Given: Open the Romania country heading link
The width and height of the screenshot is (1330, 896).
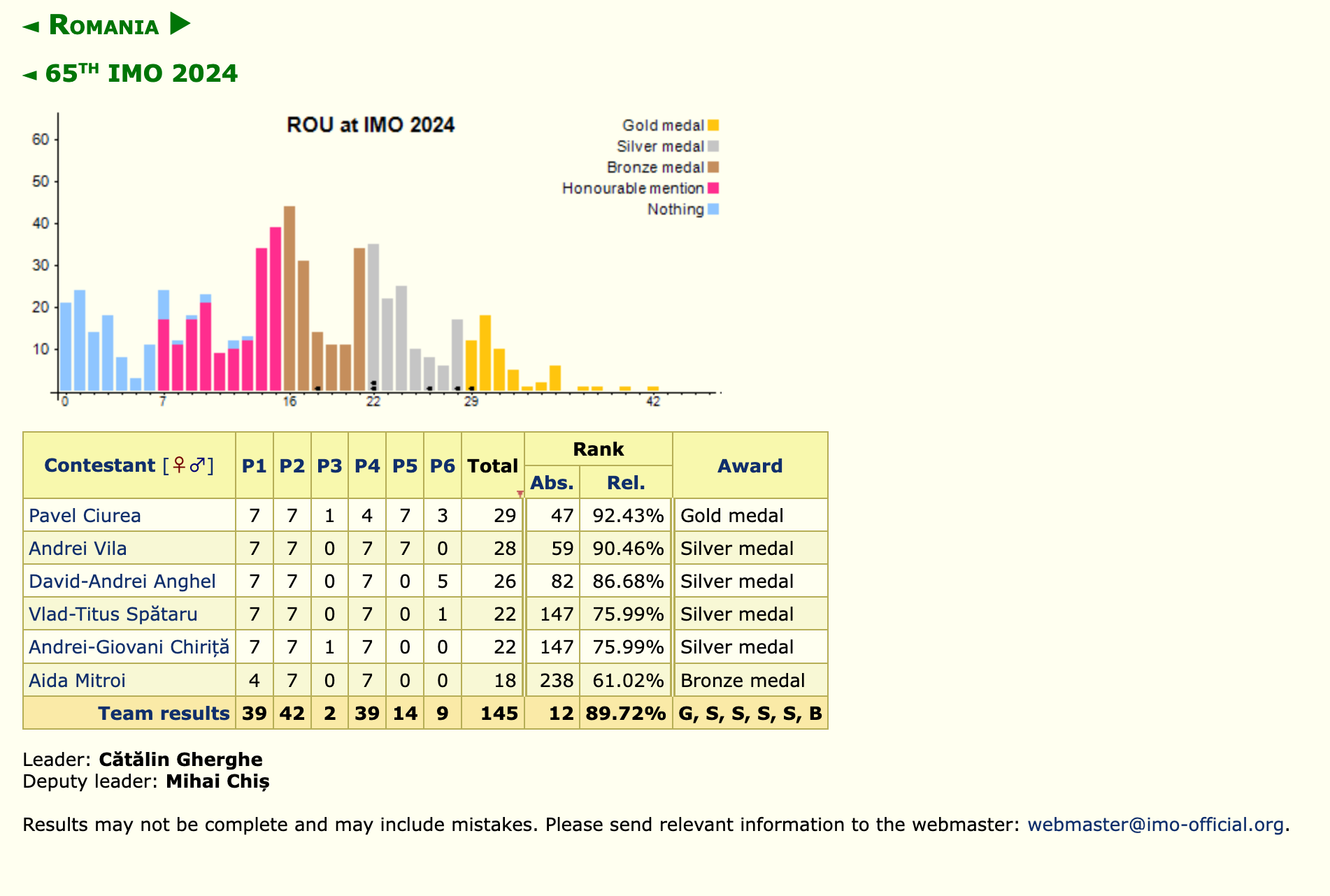Looking at the screenshot, I should tap(103, 26).
